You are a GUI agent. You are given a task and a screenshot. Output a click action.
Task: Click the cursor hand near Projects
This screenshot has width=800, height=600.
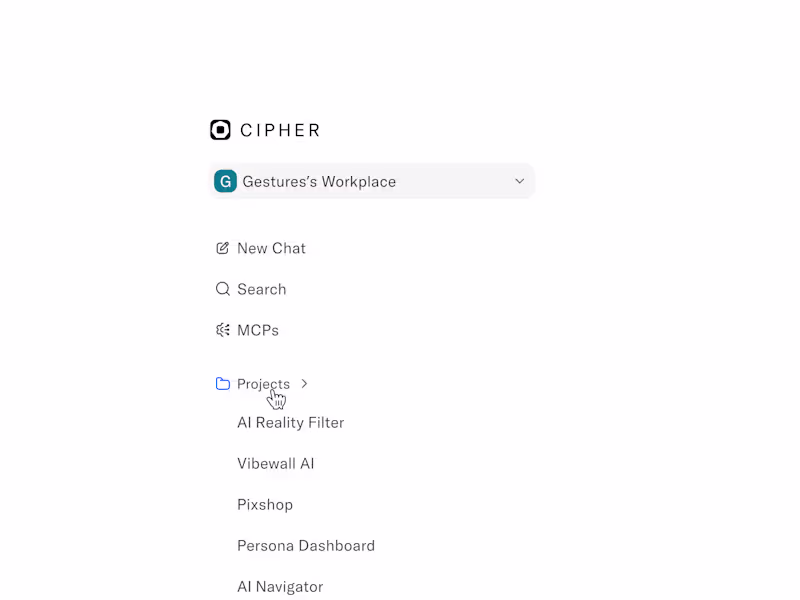[277, 398]
